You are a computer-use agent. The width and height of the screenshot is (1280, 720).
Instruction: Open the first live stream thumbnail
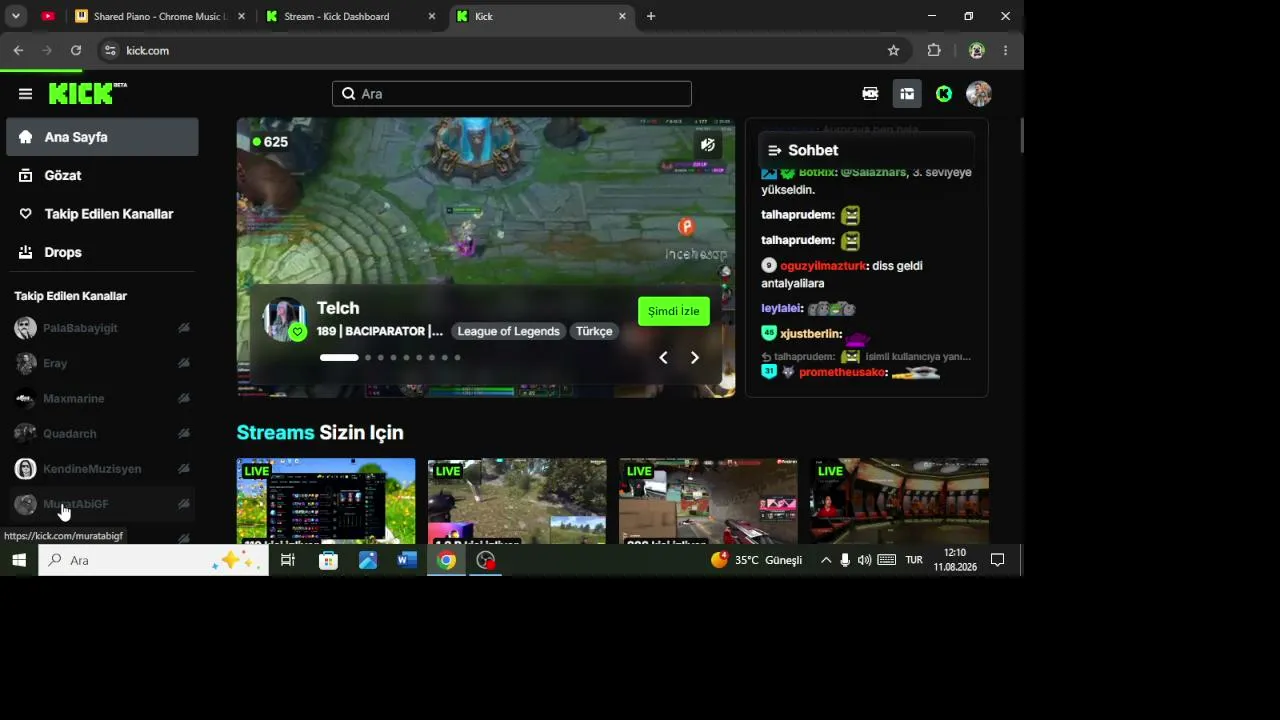coord(326,501)
